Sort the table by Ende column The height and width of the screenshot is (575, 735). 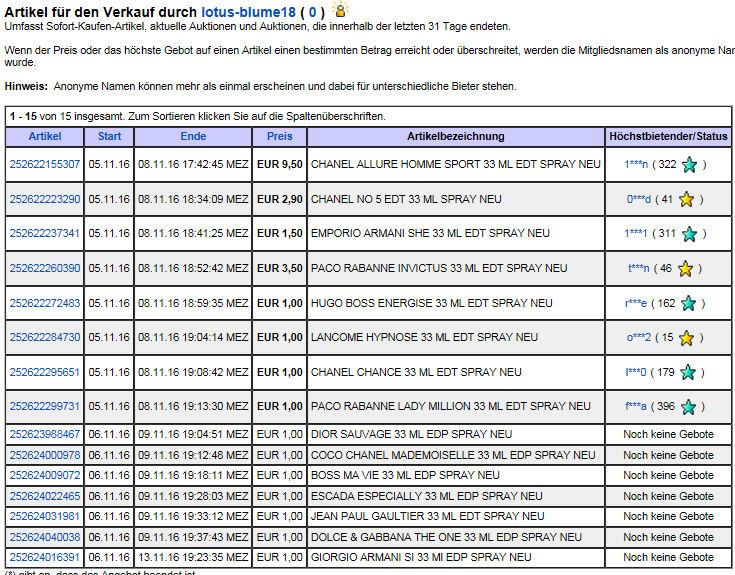pyautogui.click(x=193, y=136)
